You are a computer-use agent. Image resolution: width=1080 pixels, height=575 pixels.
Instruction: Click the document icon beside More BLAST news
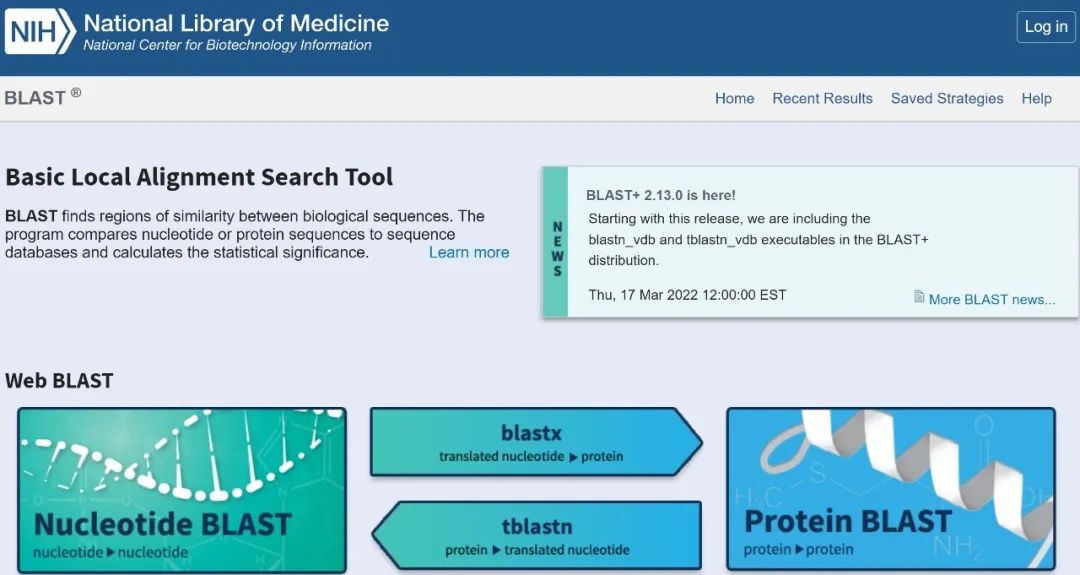[x=919, y=297]
